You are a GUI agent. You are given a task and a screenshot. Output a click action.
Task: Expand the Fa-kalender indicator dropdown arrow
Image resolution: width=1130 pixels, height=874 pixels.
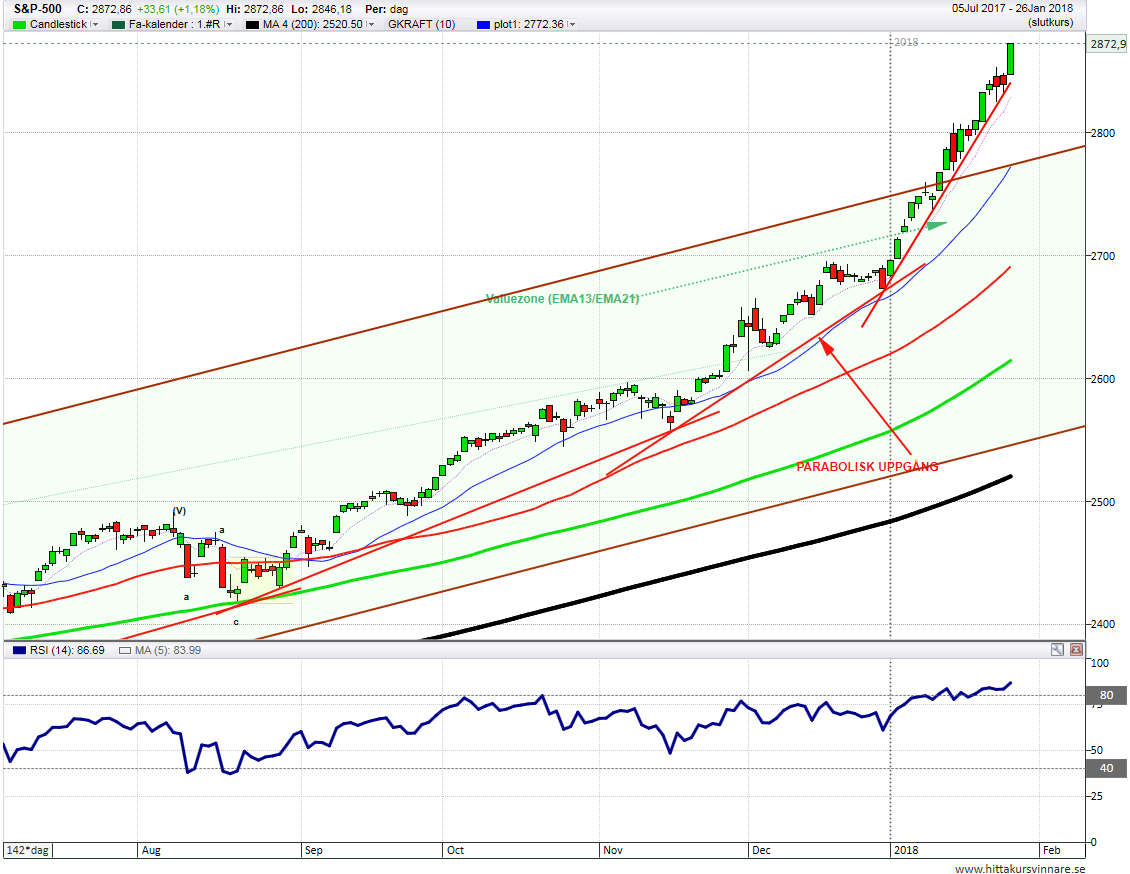click(x=228, y=24)
